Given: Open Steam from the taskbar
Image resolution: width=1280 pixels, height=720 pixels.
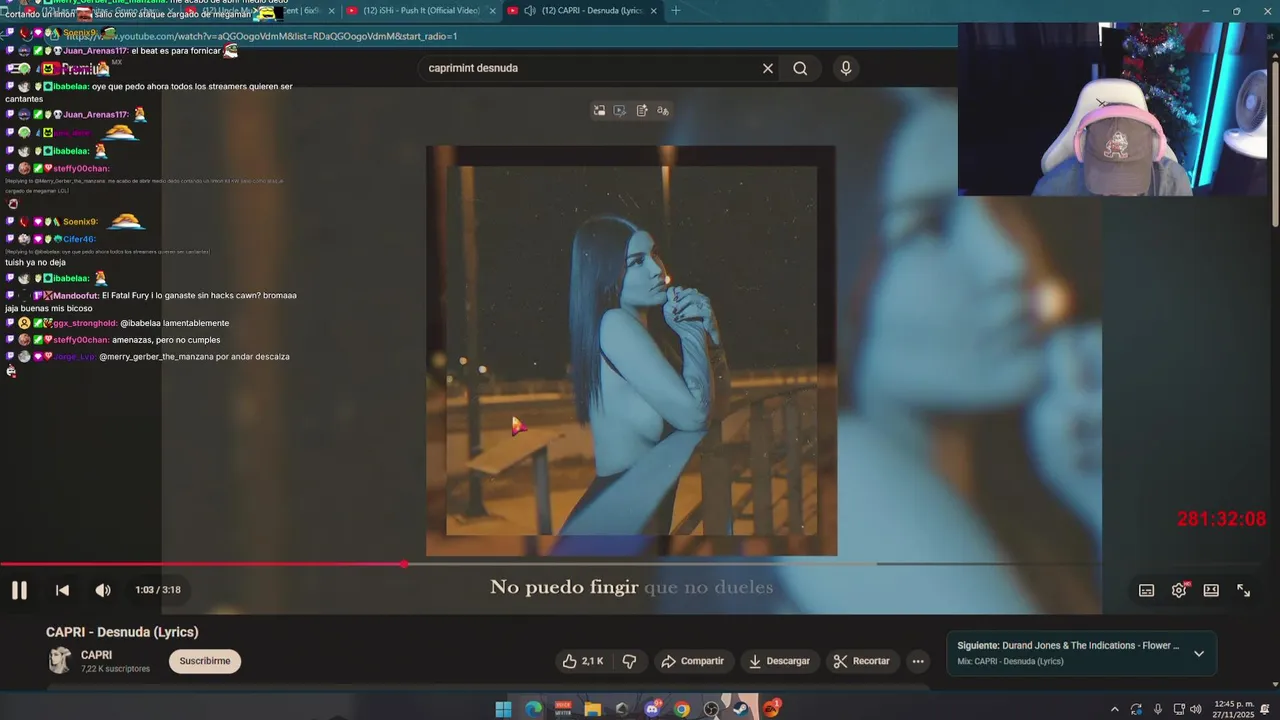Looking at the screenshot, I should point(741,709).
